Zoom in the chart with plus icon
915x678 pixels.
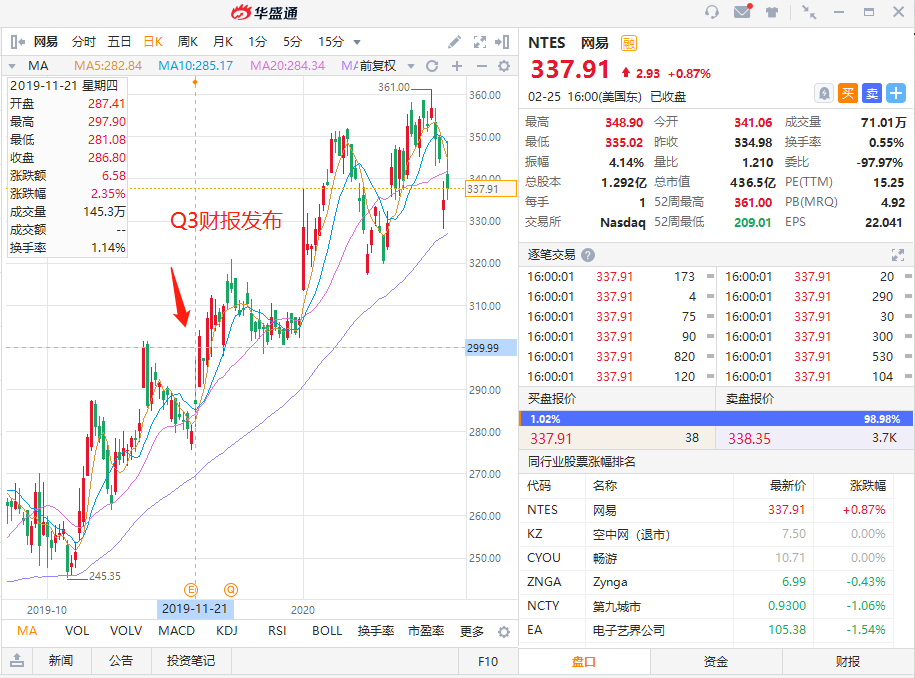click(x=457, y=66)
